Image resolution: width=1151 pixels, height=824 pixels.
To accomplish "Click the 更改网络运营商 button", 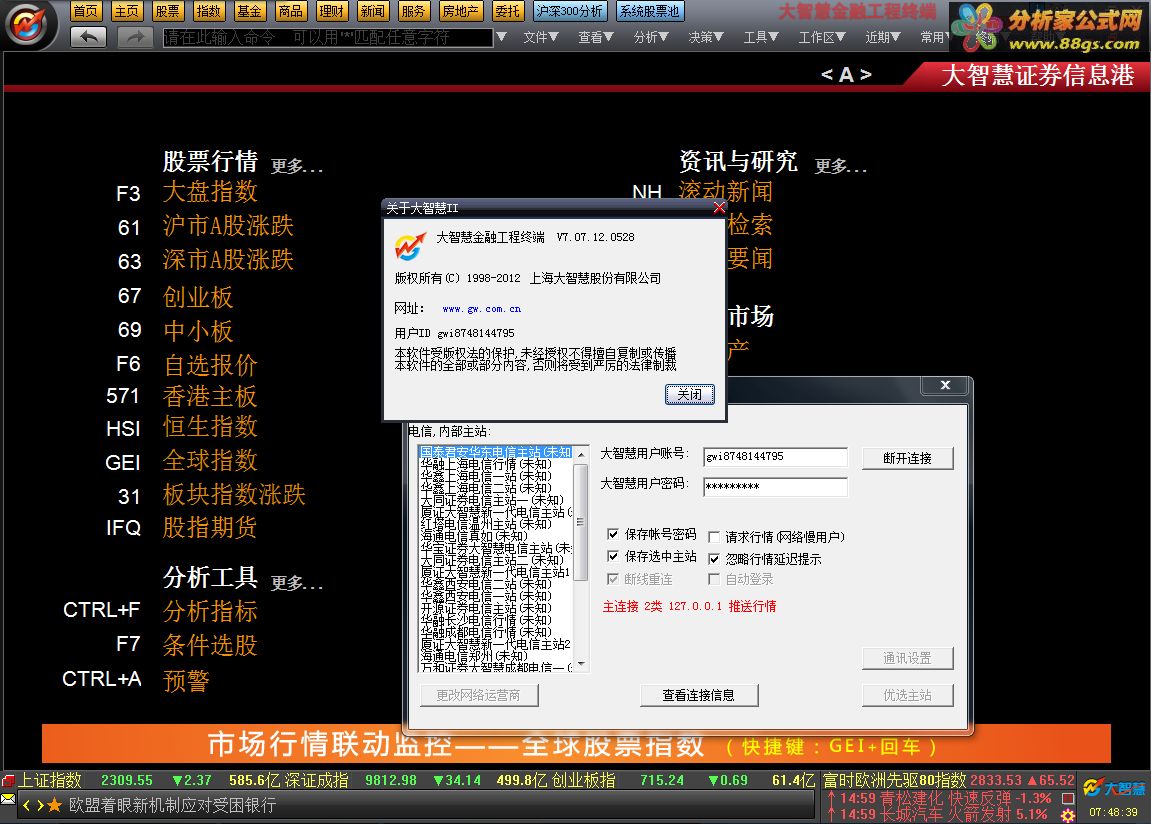I will [479, 695].
